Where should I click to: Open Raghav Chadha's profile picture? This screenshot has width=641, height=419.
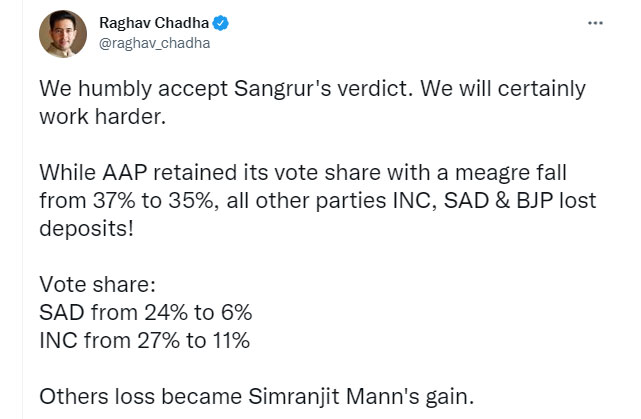(x=63, y=34)
